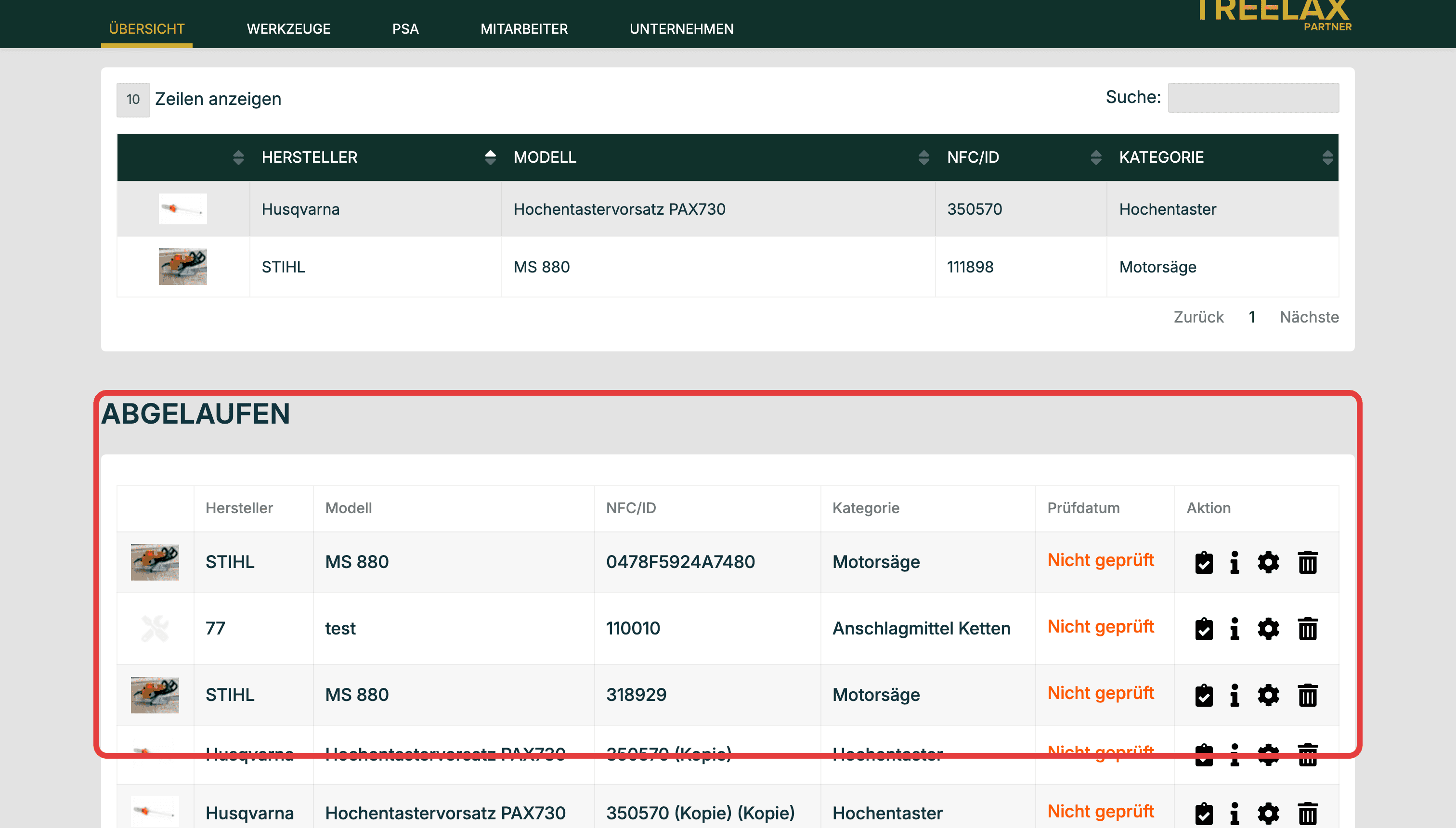
Task: Go to the PSA tab
Action: click(405, 29)
